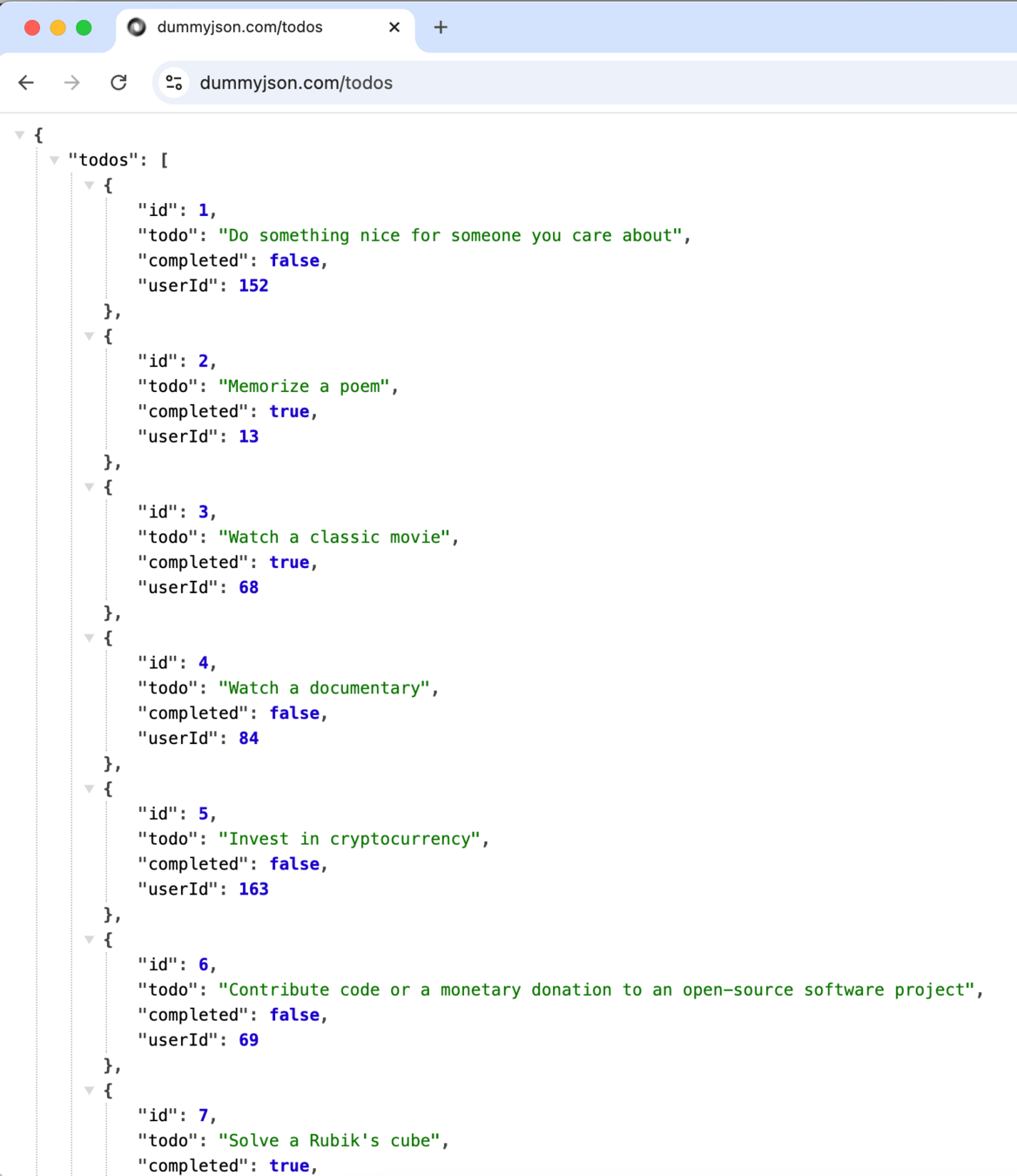Click the id value 4
Image resolution: width=1017 pixels, height=1176 pixels.
pyautogui.click(x=204, y=662)
